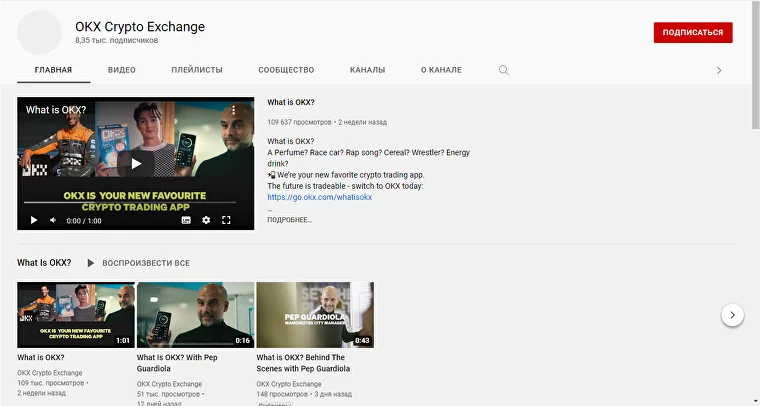Click the featured video's progress bar
Viewport: 760px width, 406px height.
coord(136,208)
